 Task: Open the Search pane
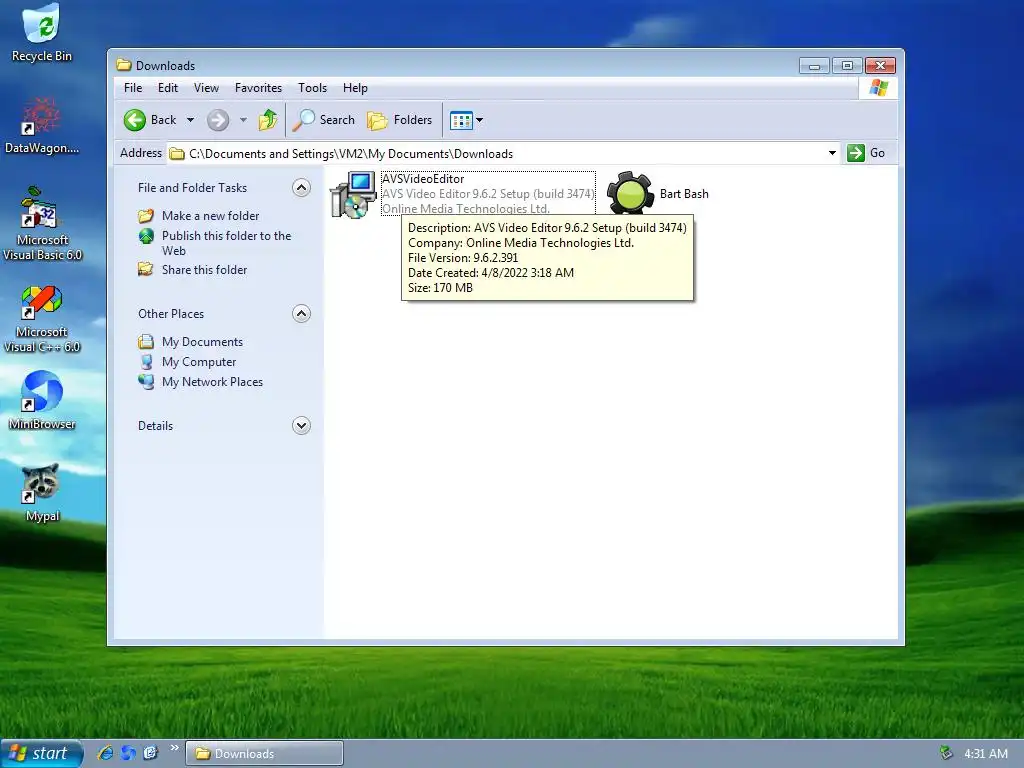point(324,120)
